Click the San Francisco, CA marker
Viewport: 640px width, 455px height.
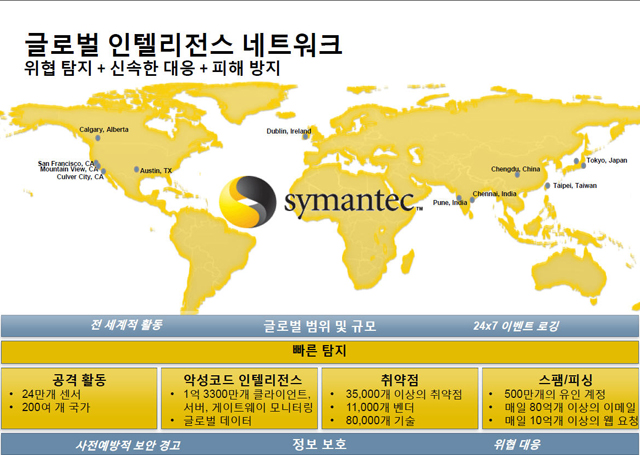96,163
